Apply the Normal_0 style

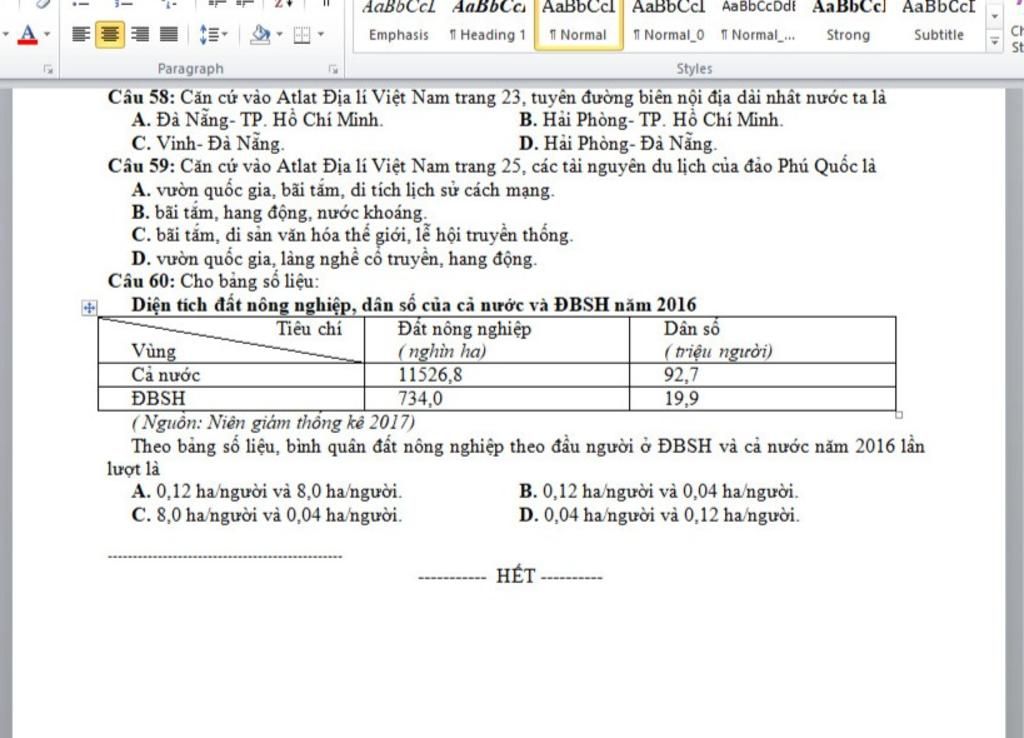[x=668, y=24]
